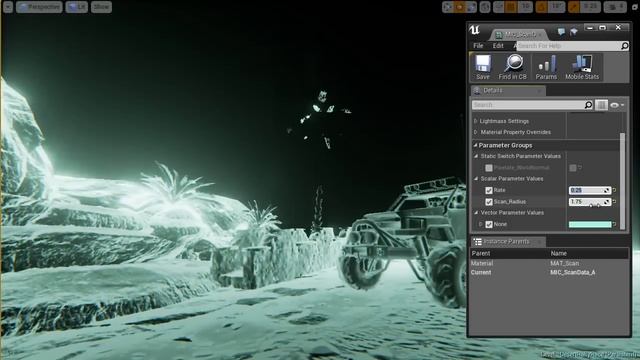The height and width of the screenshot is (360, 640).
Task: Toggle scale snapping icon in viewport
Action: [573, 7]
